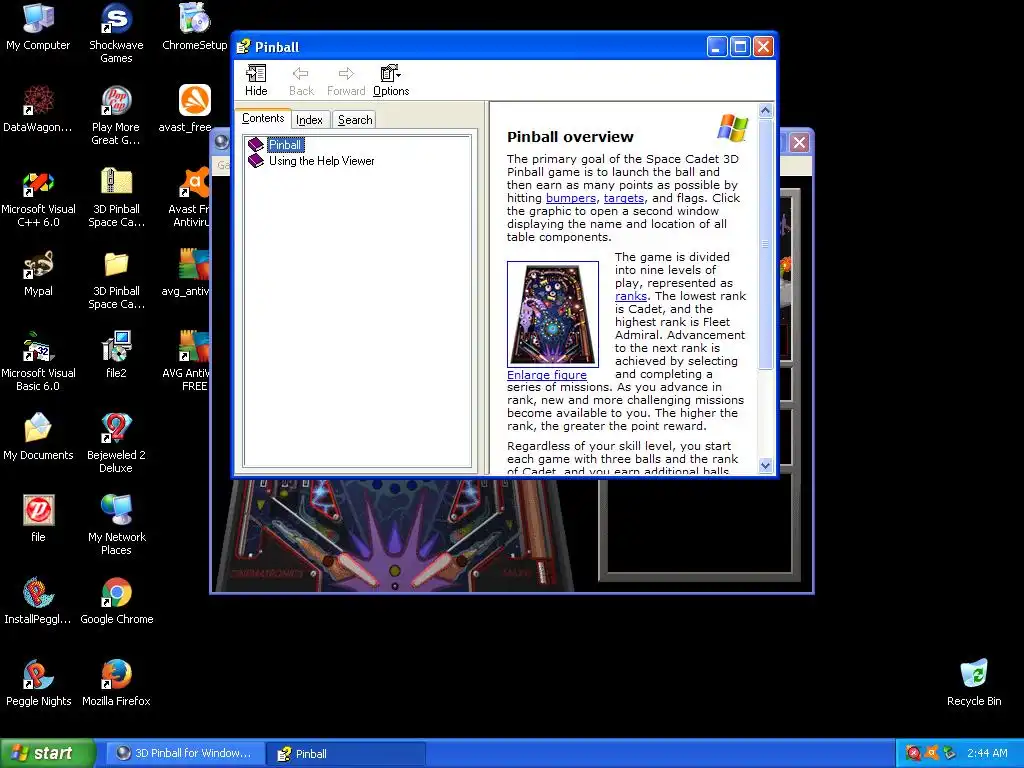Select the InstallPeggle desktop icon

pos(38,601)
